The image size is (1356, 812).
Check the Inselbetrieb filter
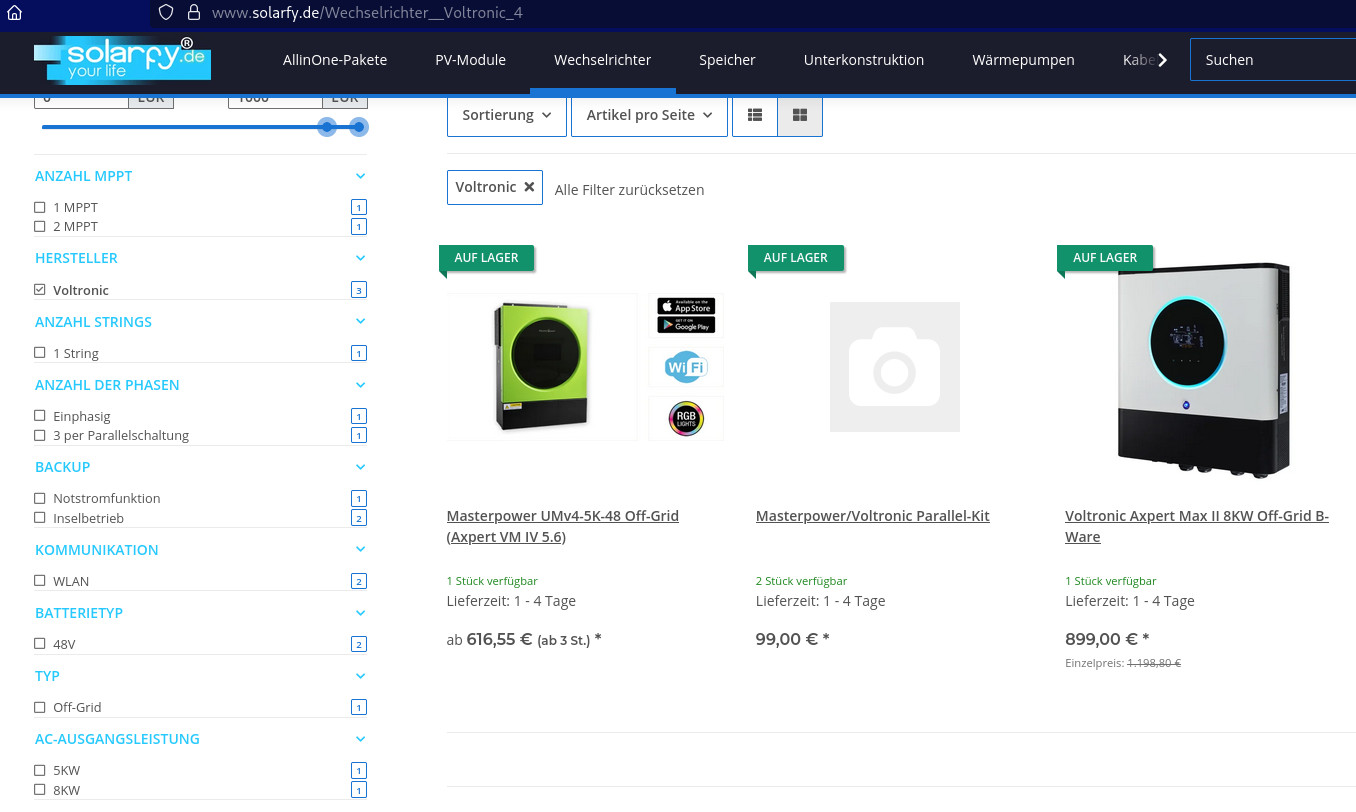[40, 518]
